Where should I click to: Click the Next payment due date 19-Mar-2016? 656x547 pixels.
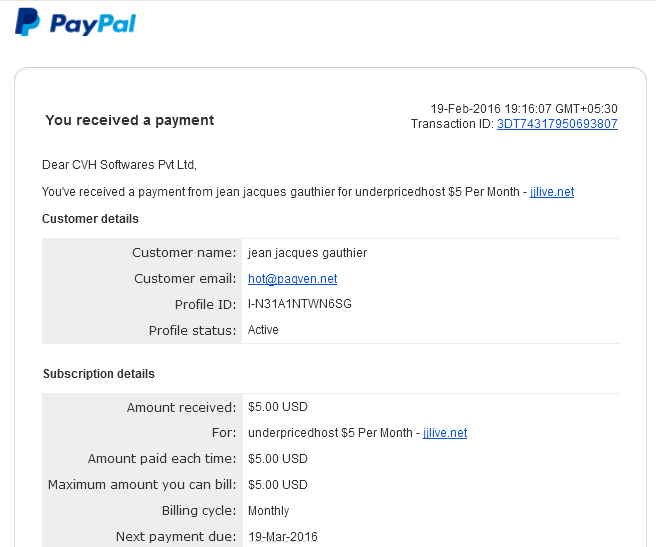tap(283, 537)
